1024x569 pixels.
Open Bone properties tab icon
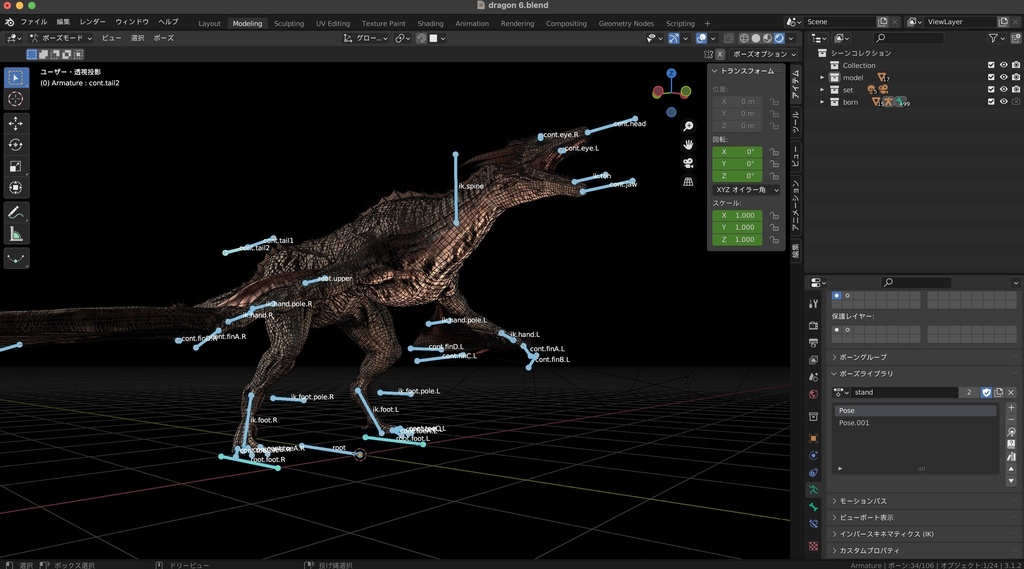pyautogui.click(x=813, y=506)
